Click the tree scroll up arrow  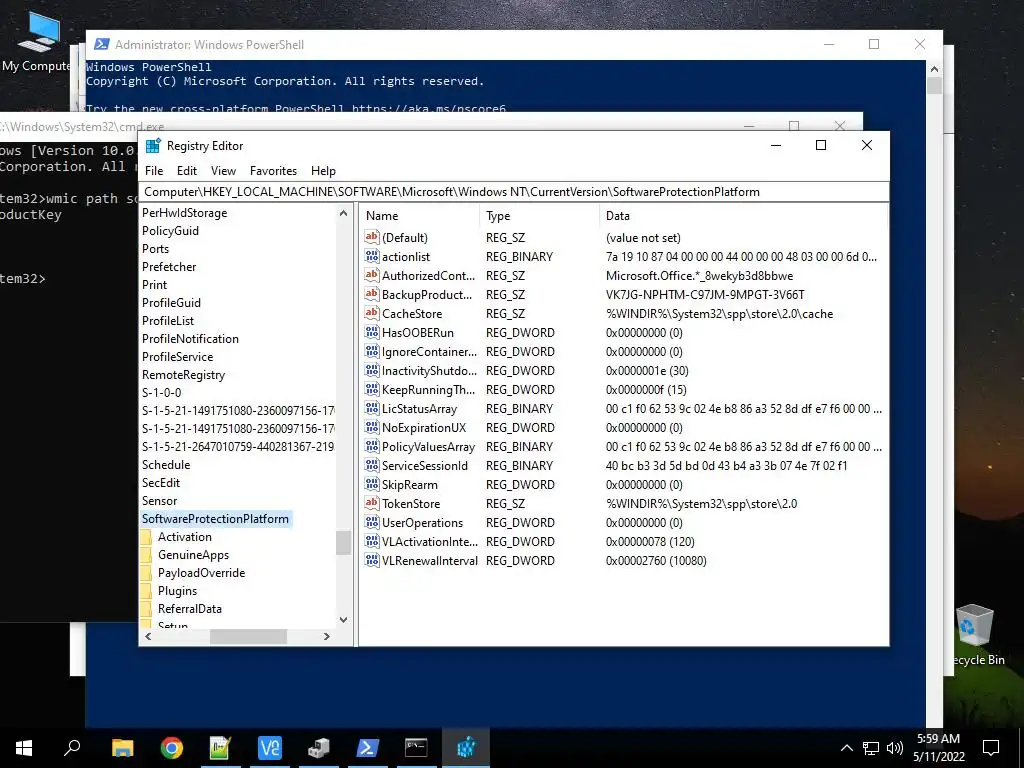coord(344,213)
